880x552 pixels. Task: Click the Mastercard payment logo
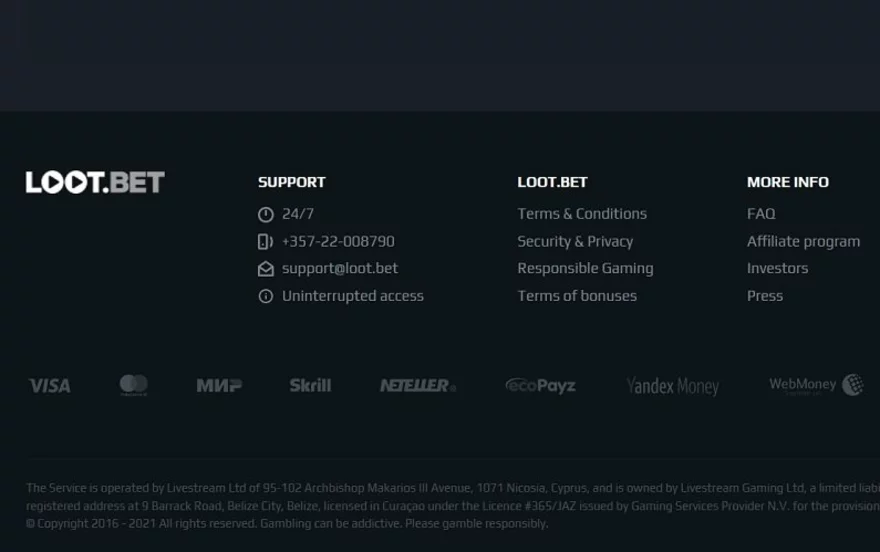pos(133,385)
